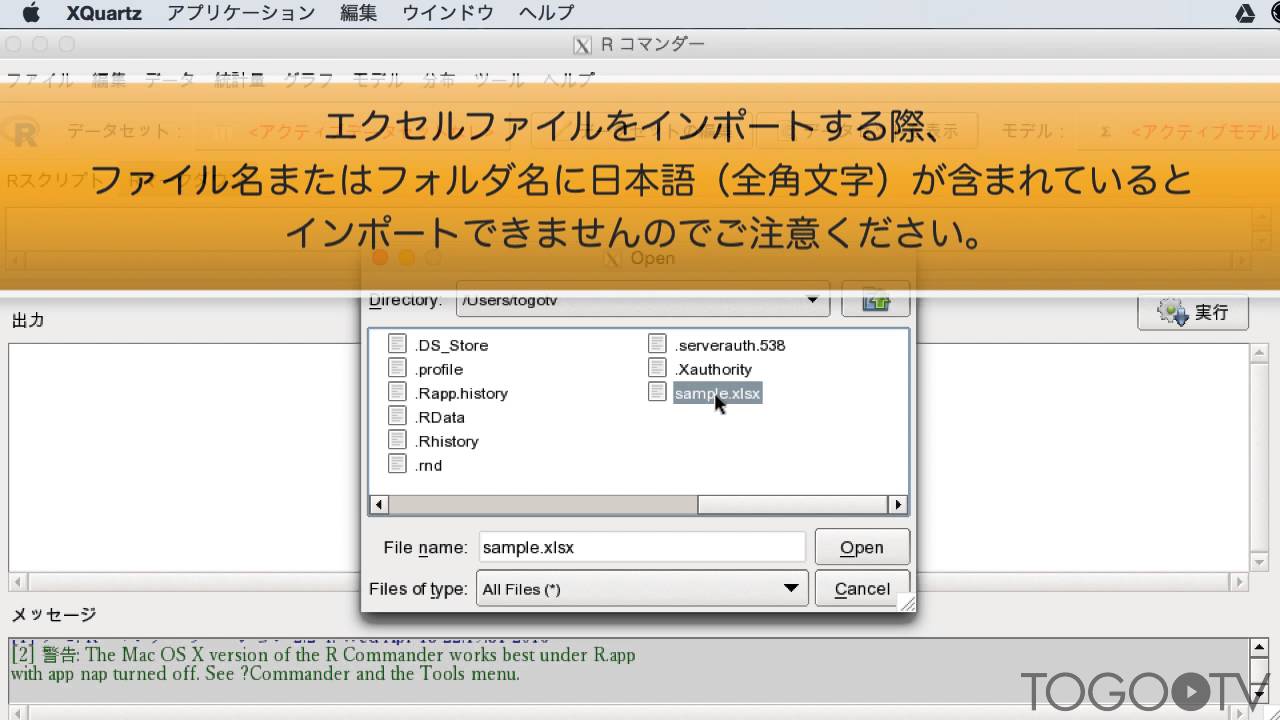Click the .Rhistory file icon
Viewport: 1280px width, 720px height.
397,440
